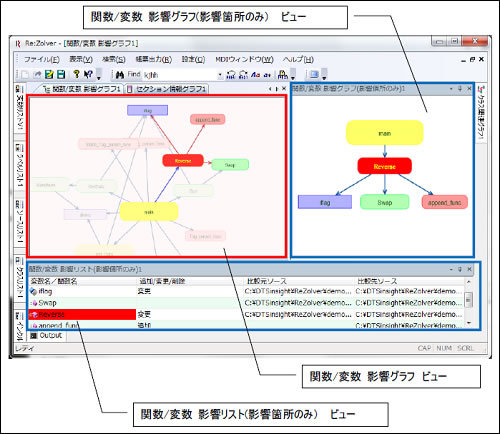Image resolution: width=500 pixels, height=434 pixels.
Task: Click the edit document icon with pencil
Action: coord(49,74)
